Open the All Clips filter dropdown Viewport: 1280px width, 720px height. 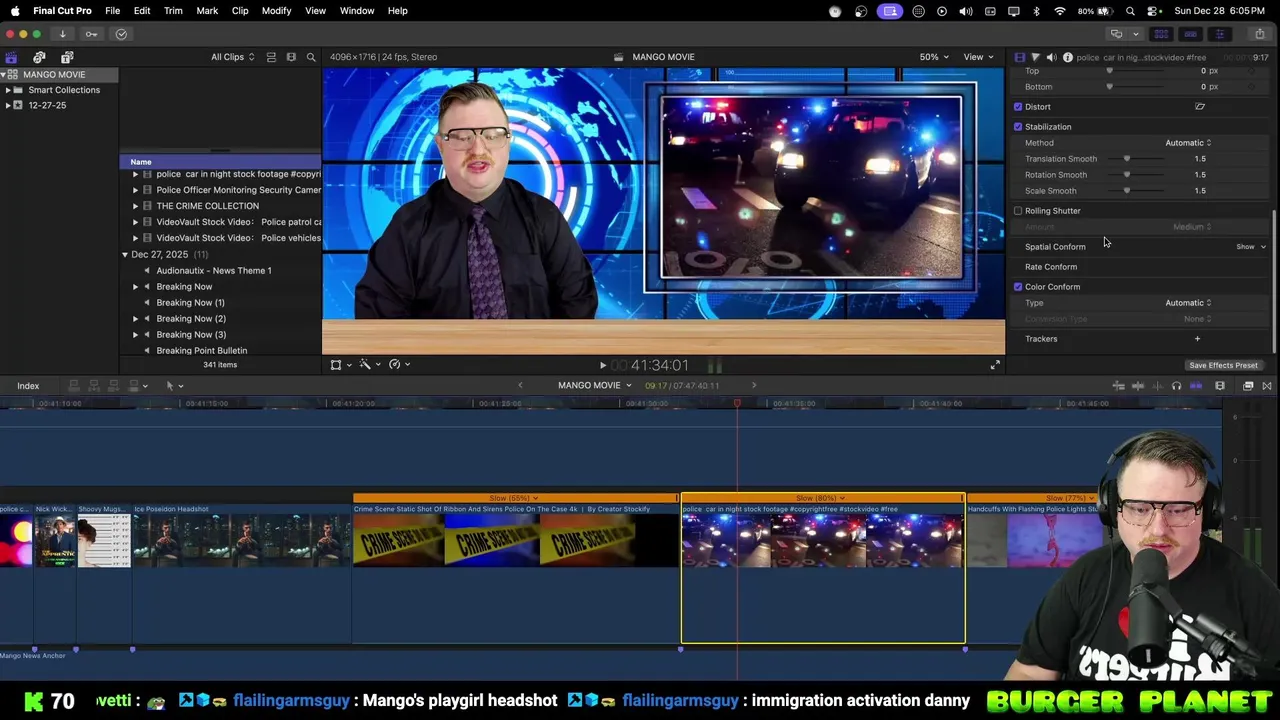(x=232, y=57)
